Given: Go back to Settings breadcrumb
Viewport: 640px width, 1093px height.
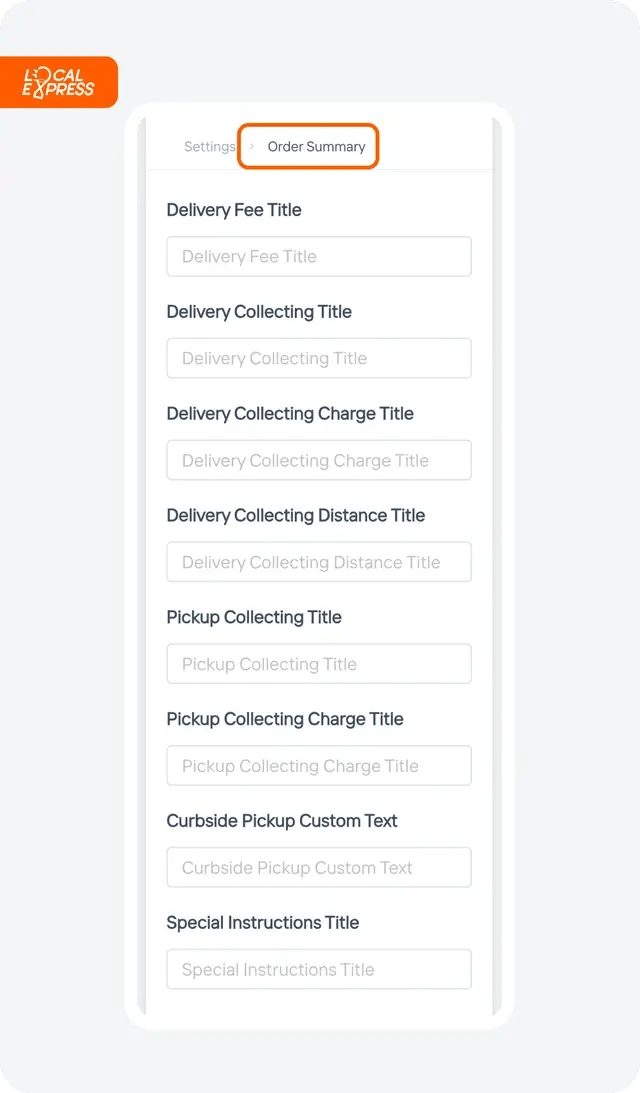Looking at the screenshot, I should point(210,146).
